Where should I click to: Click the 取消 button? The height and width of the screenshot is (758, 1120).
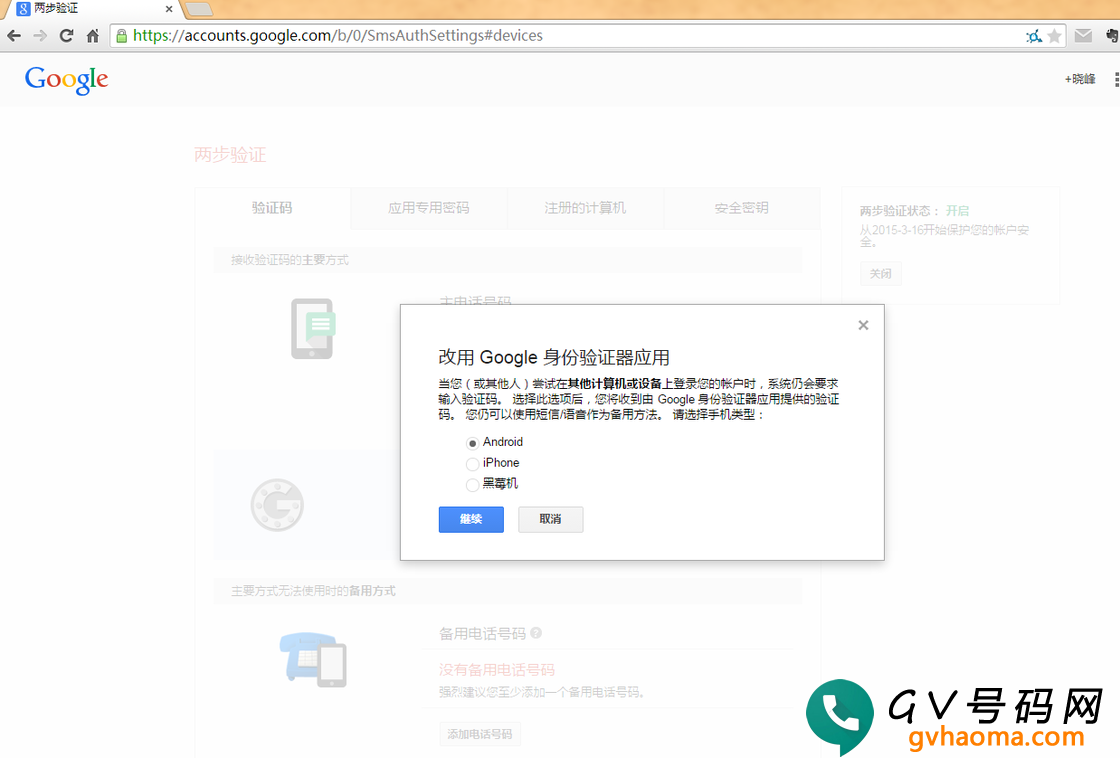point(550,519)
